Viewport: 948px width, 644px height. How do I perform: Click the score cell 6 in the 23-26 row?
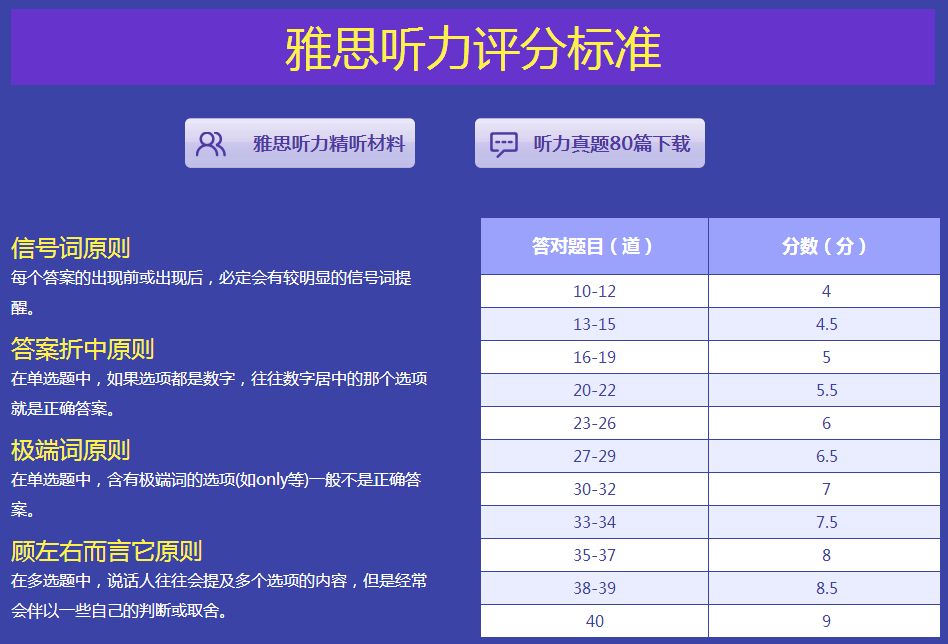[x=824, y=423]
